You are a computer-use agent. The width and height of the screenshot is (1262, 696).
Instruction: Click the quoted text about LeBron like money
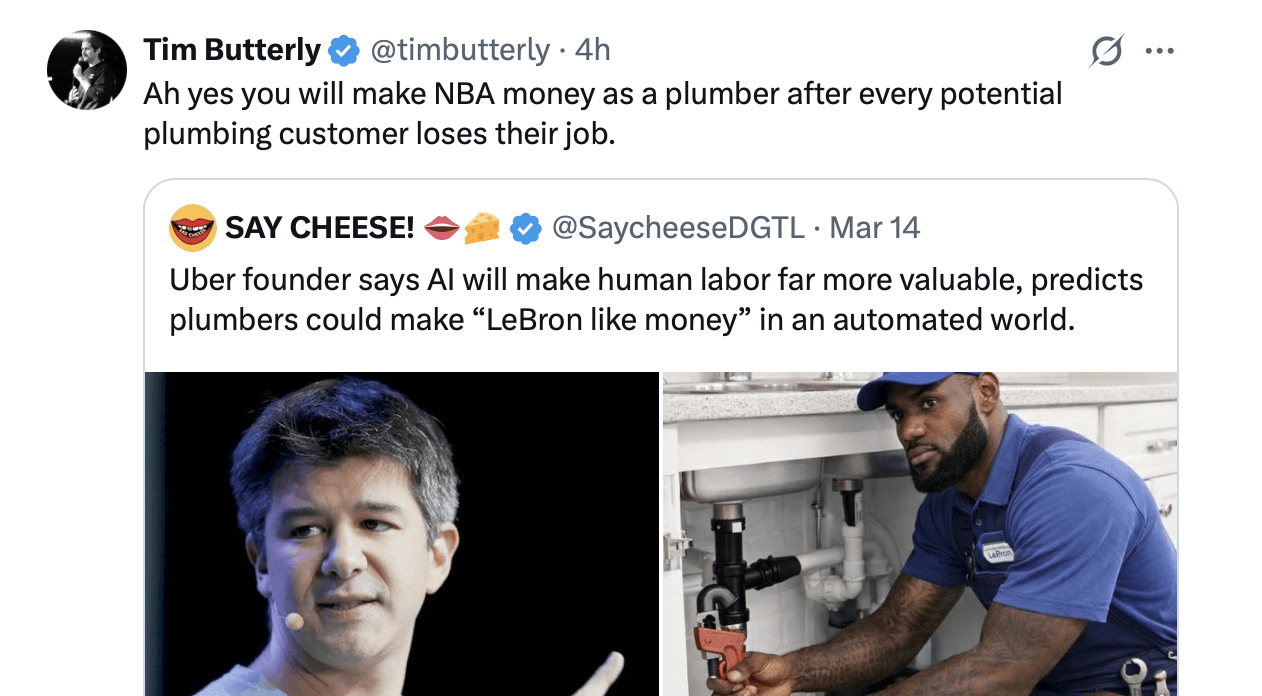(650, 300)
